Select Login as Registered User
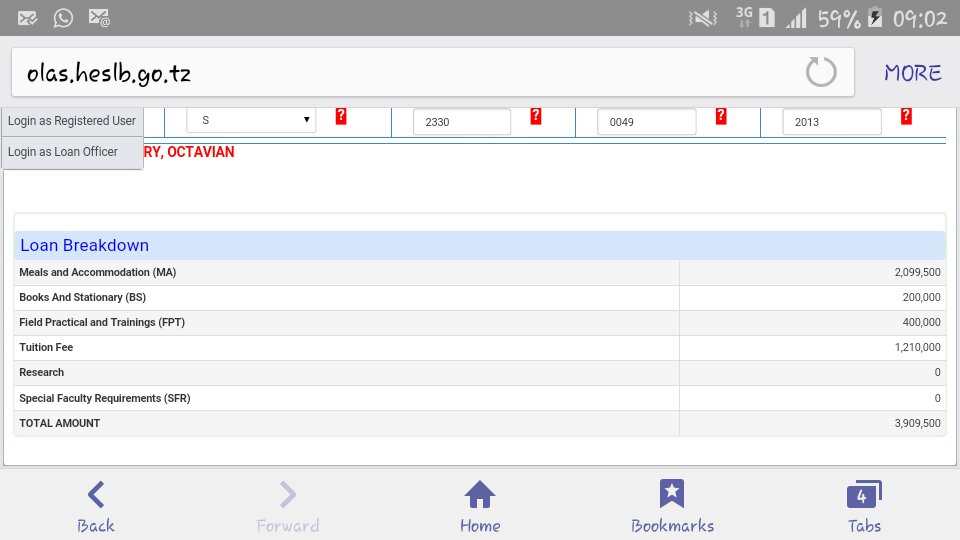Image resolution: width=960 pixels, height=540 pixels. pos(72,121)
